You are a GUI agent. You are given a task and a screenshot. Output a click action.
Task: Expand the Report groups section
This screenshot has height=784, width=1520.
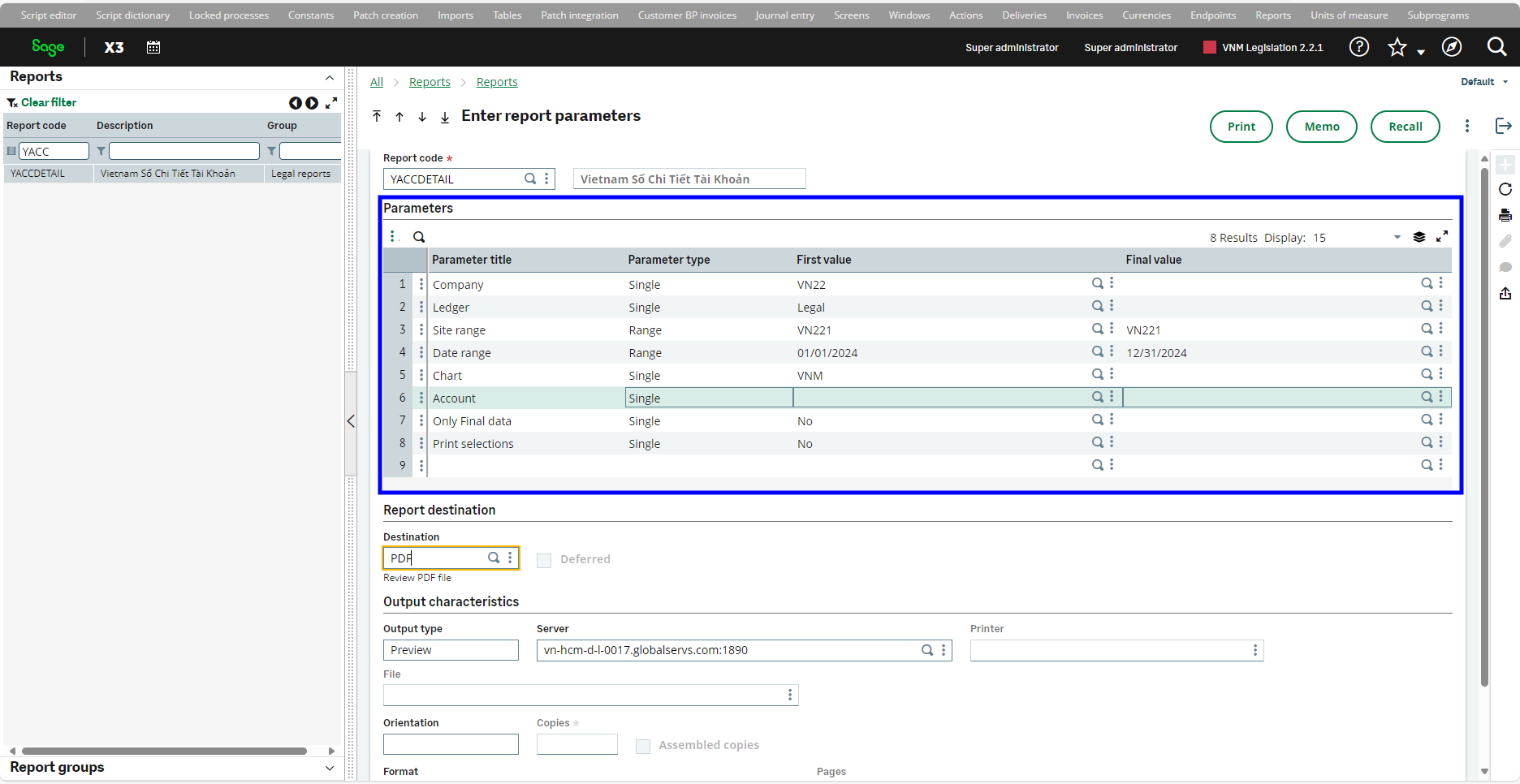coord(330,769)
